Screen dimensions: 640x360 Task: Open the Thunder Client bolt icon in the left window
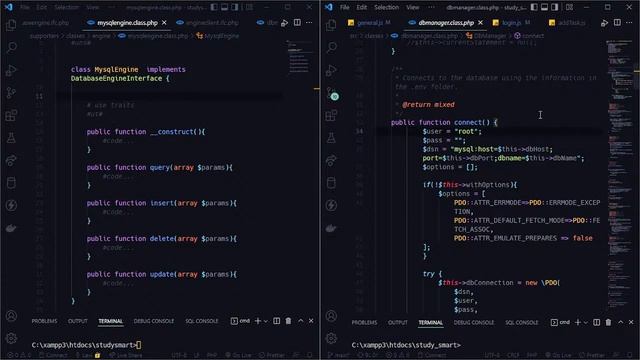(11, 205)
